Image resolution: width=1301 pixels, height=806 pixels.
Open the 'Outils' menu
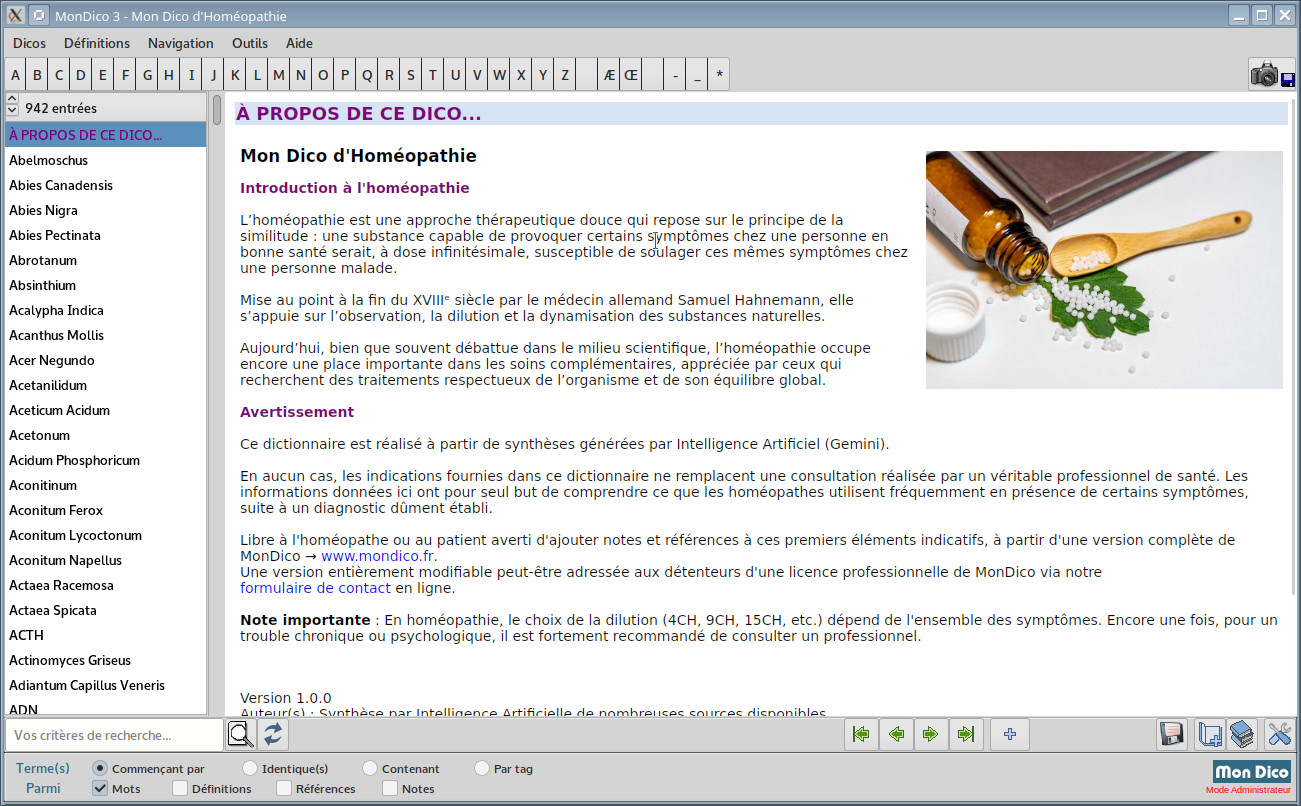pos(250,43)
